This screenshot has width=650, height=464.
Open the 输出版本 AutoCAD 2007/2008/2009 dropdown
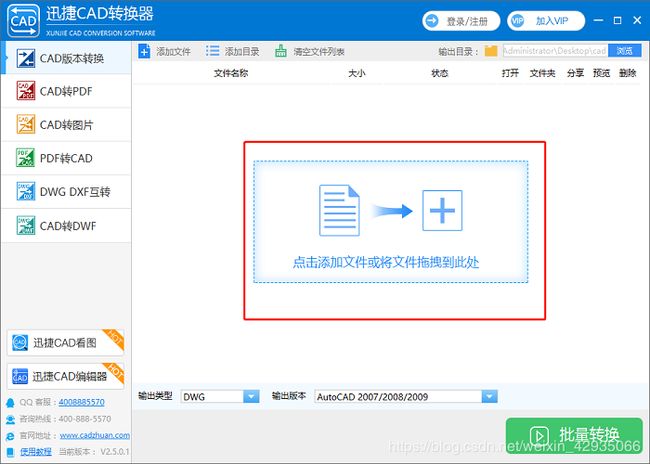(406, 396)
